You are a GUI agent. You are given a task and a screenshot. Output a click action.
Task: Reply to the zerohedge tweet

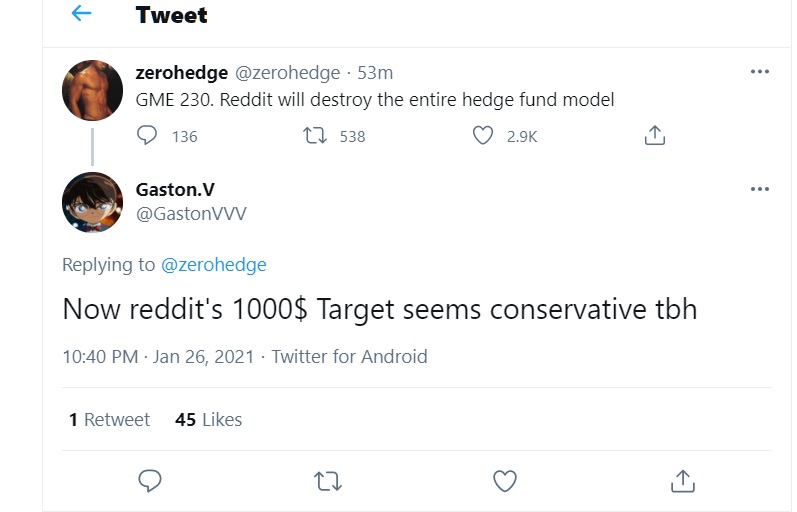pos(147,135)
